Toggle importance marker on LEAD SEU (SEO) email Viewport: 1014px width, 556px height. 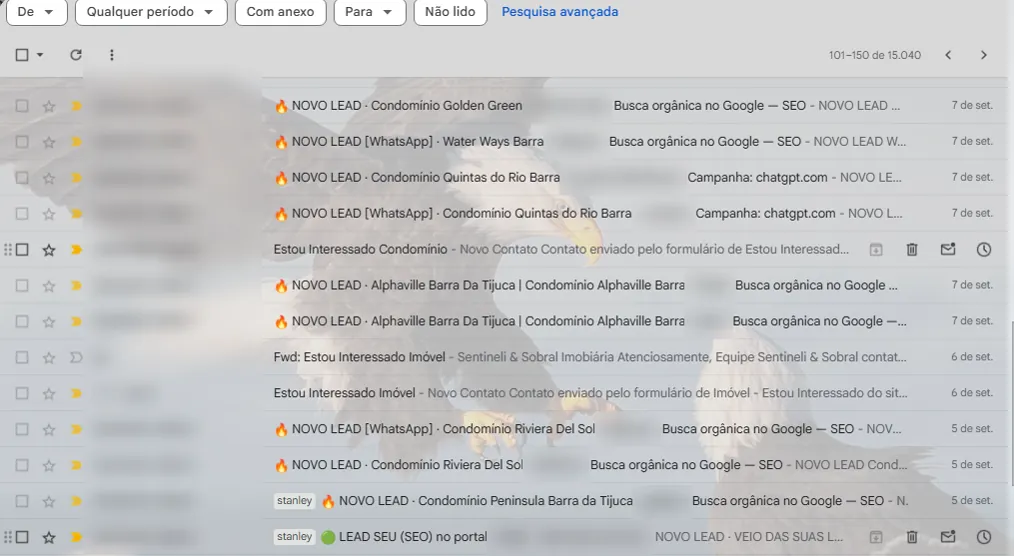pos(76,537)
